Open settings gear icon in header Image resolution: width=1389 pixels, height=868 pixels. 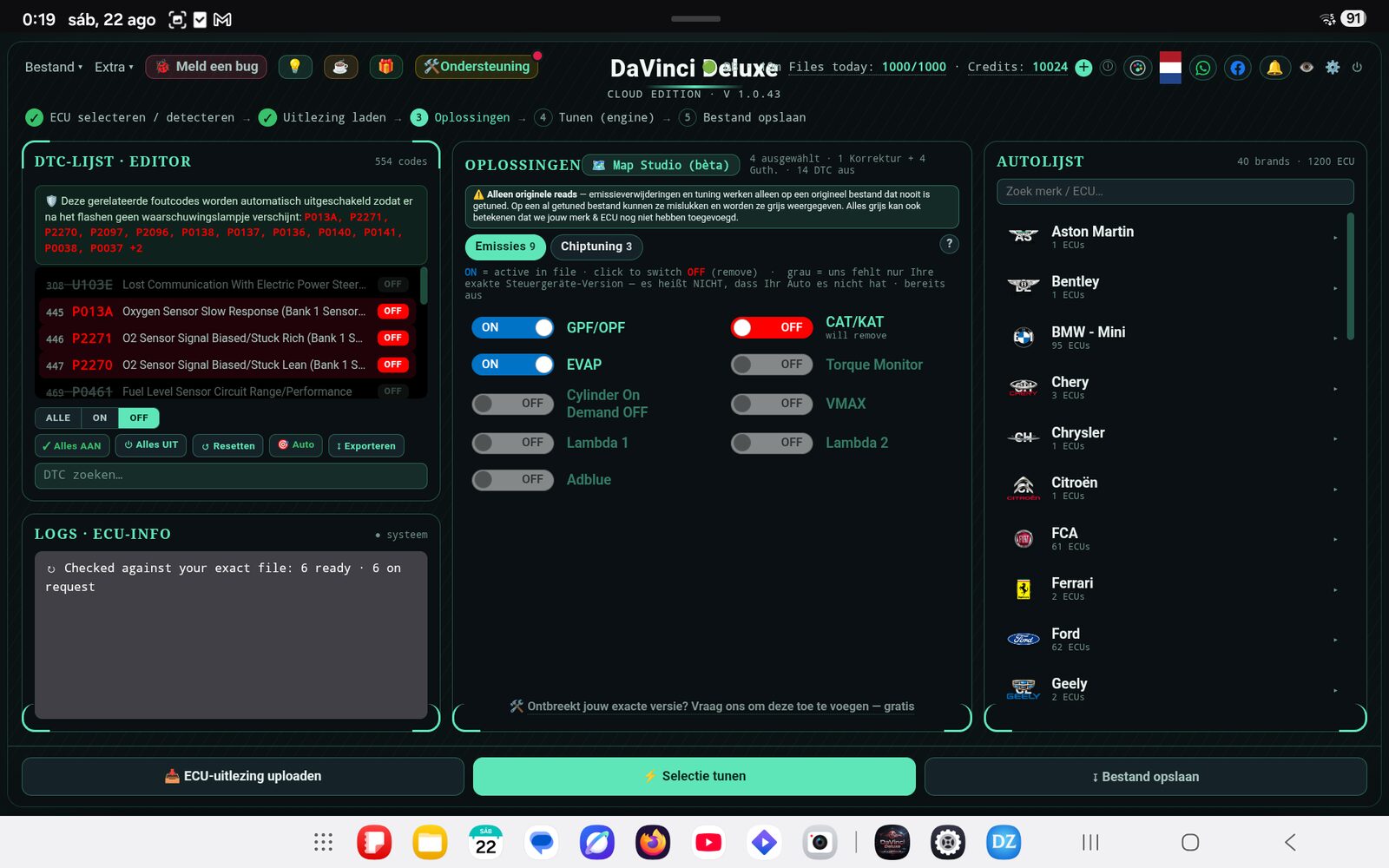tap(1333, 67)
